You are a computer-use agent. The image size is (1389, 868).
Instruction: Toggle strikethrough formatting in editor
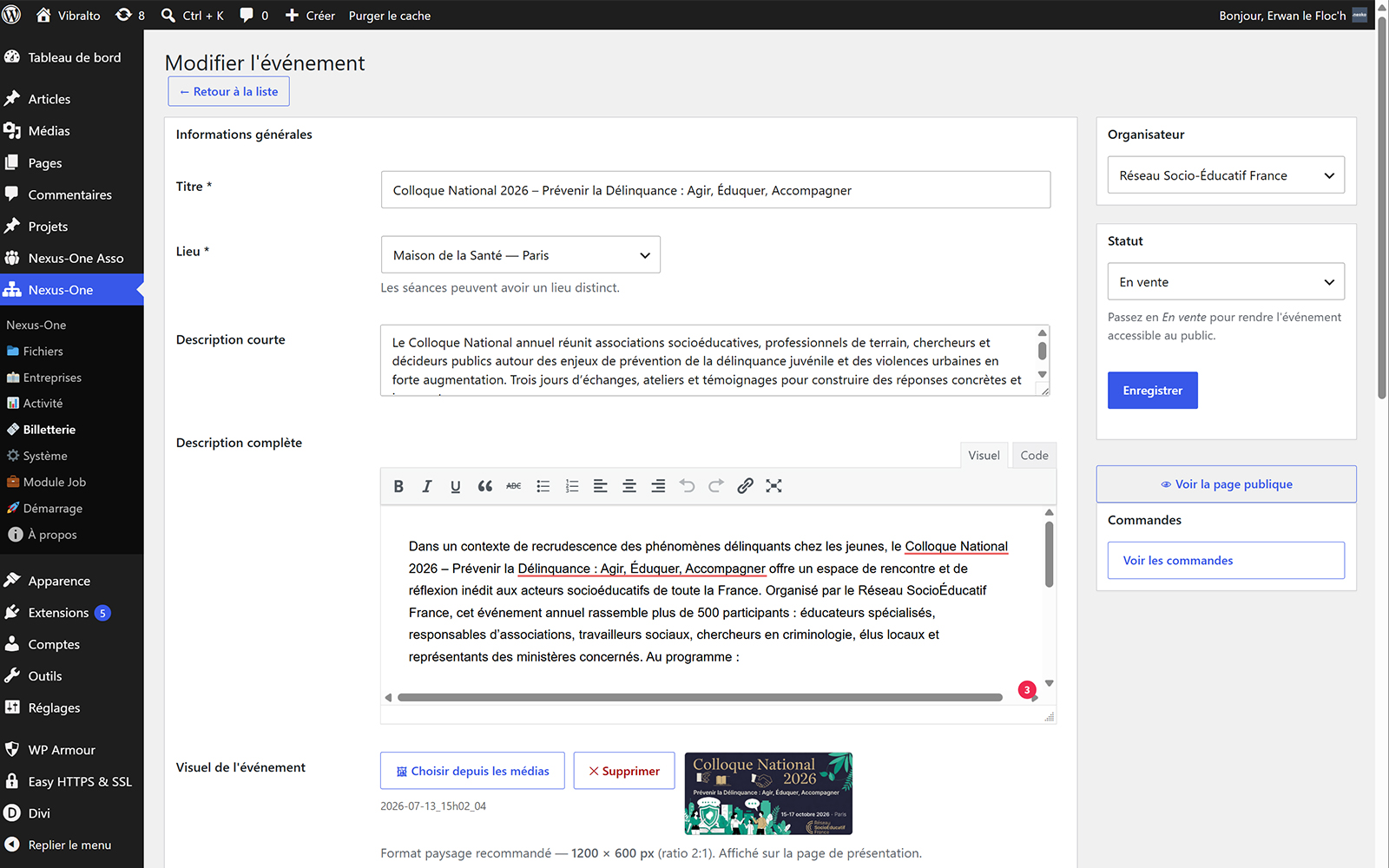(x=514, y=486)
